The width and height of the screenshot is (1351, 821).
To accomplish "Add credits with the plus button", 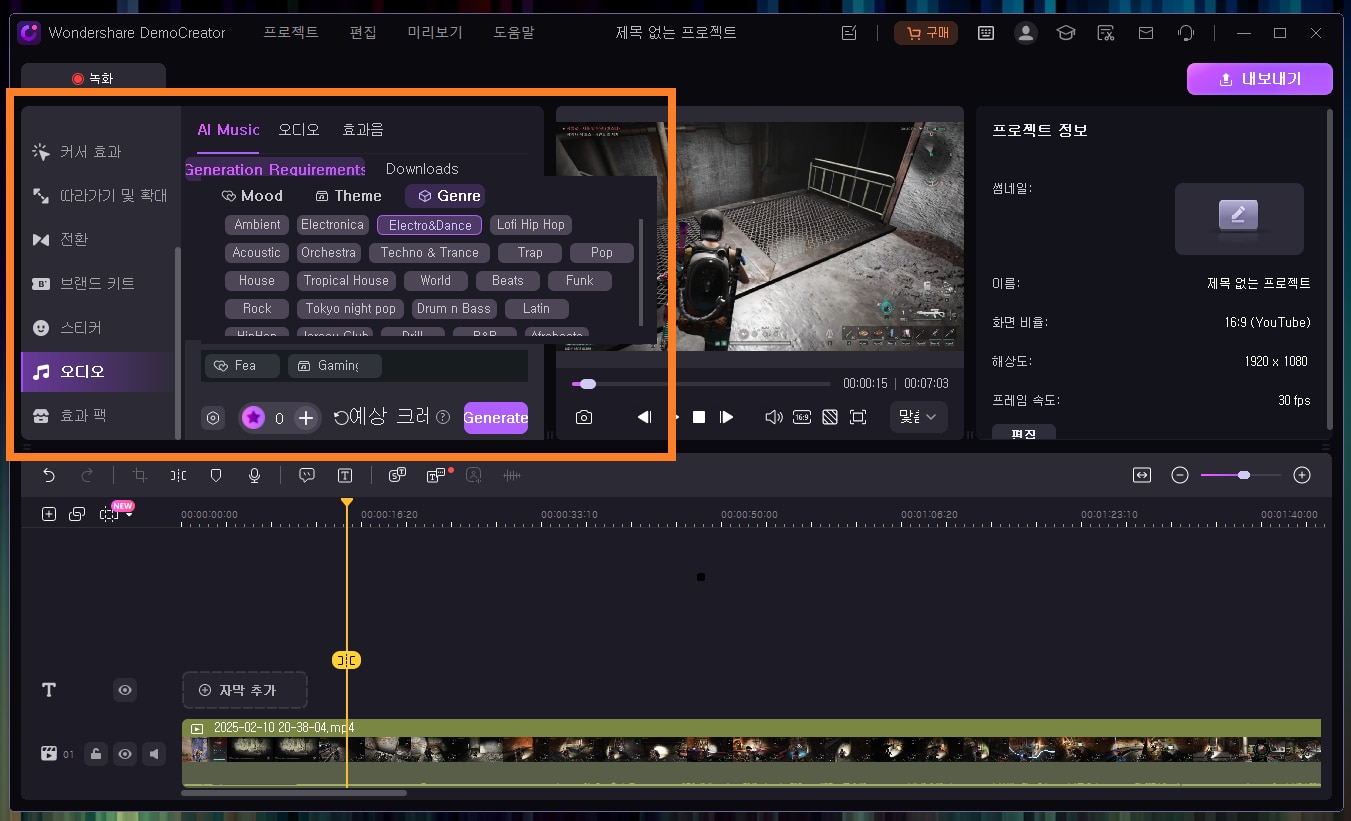I will click(x=306, y=418).
